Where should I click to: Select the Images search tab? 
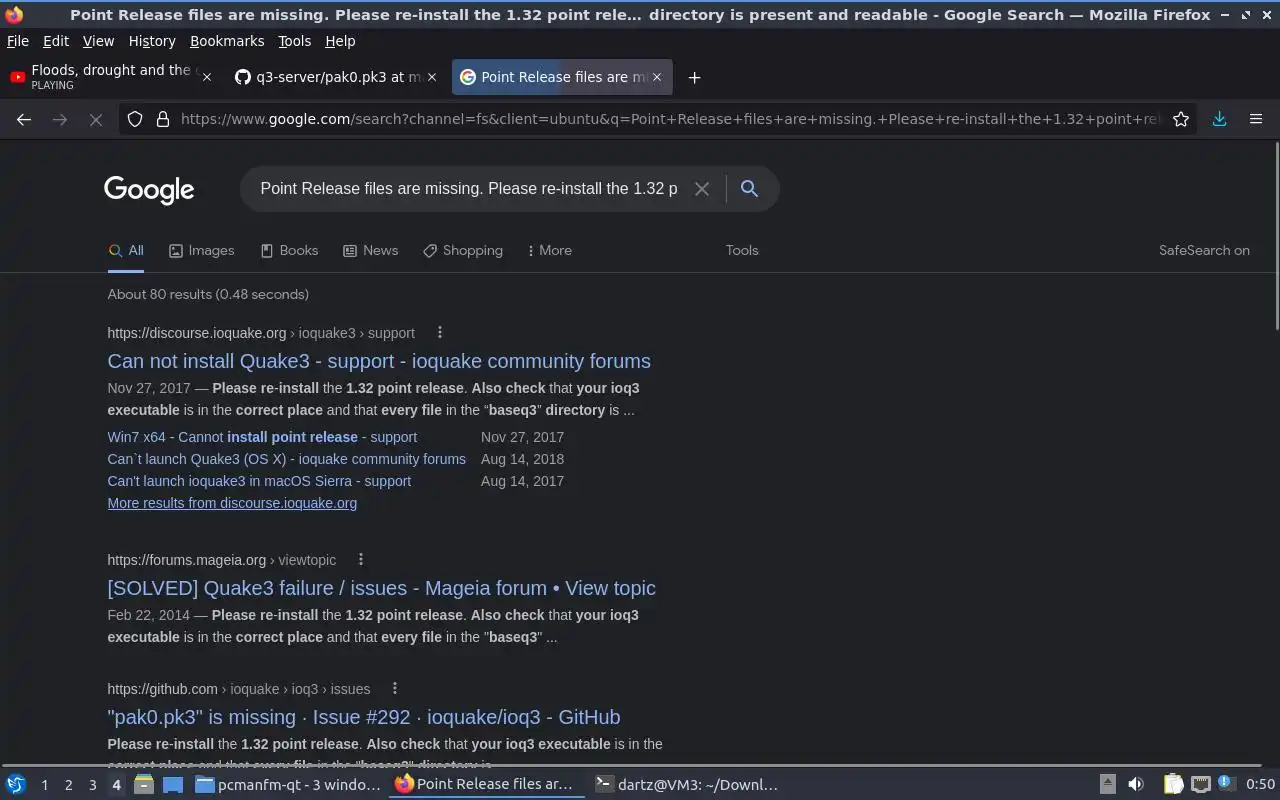(202, 250)
